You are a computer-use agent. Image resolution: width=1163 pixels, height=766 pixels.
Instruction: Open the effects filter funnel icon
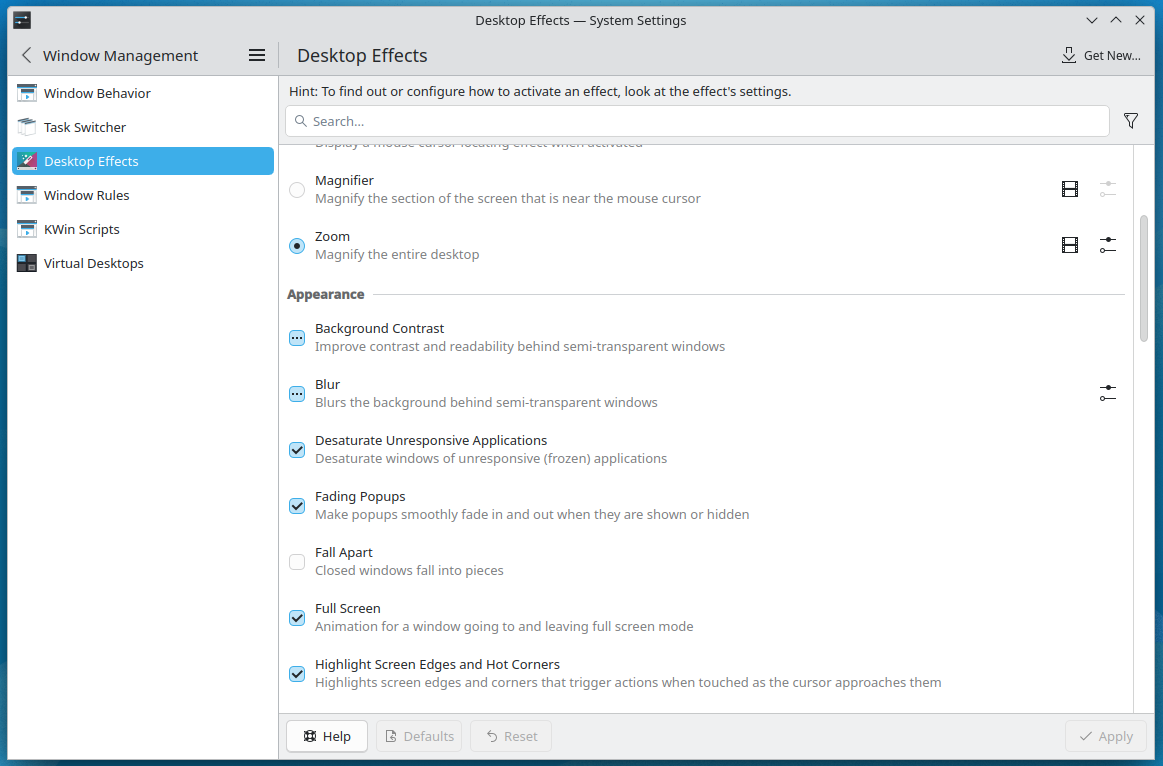(1131, 121)
